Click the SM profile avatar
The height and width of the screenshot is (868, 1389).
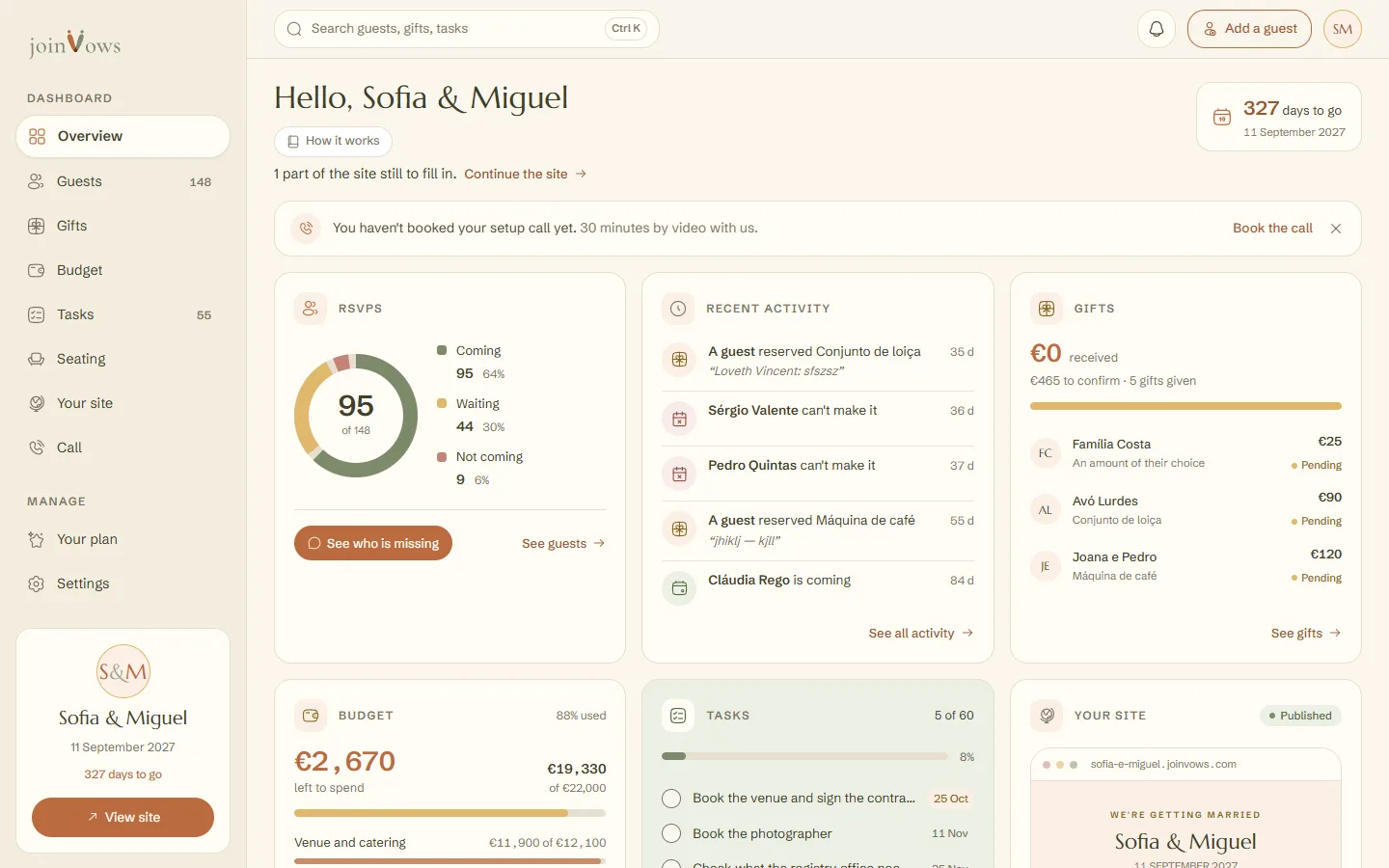coord(1343,29)
